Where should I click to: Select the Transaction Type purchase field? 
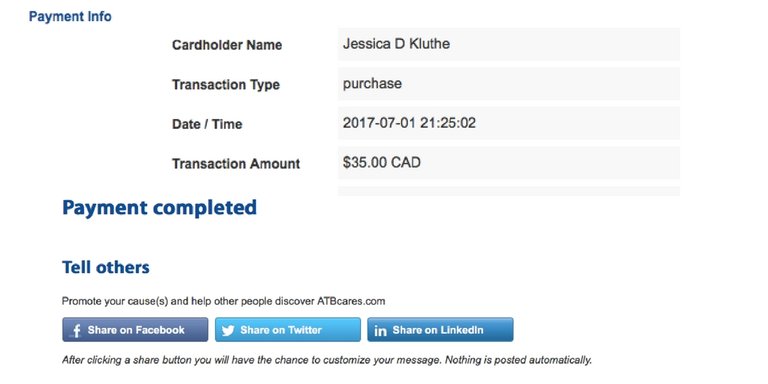coord(509,84)
